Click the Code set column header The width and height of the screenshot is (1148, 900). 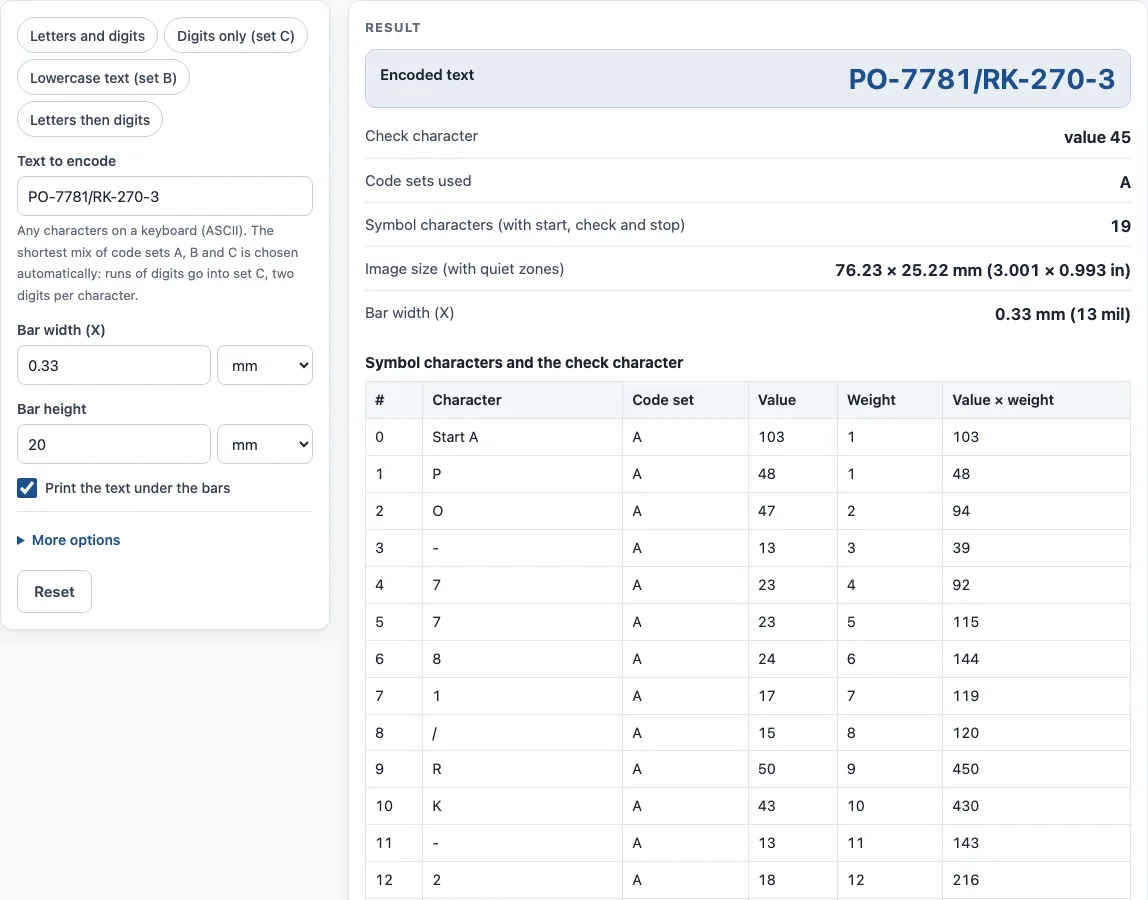[663, 400]
